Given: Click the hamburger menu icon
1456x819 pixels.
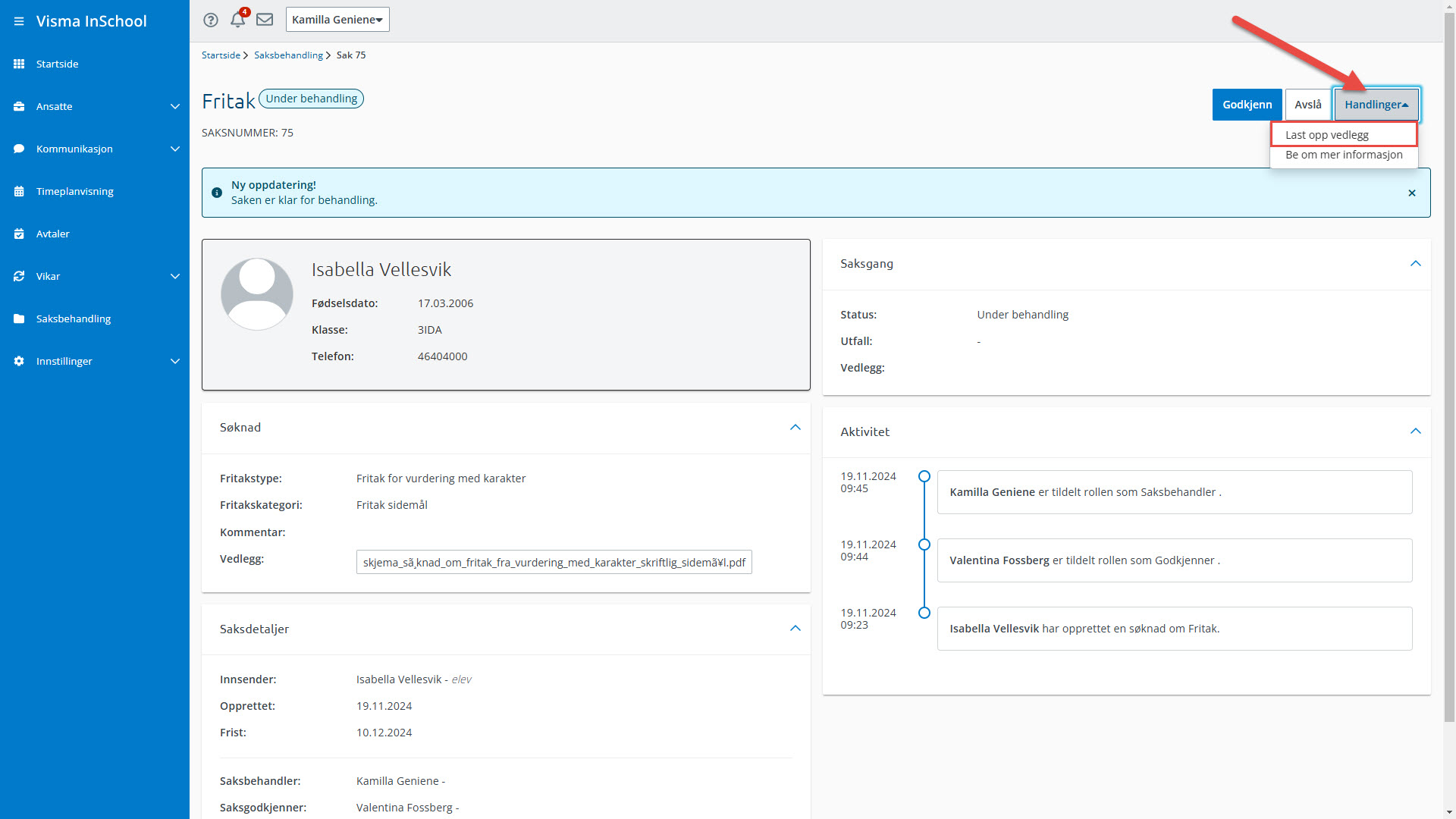Looking at the screenshot, I should [19, 21].
